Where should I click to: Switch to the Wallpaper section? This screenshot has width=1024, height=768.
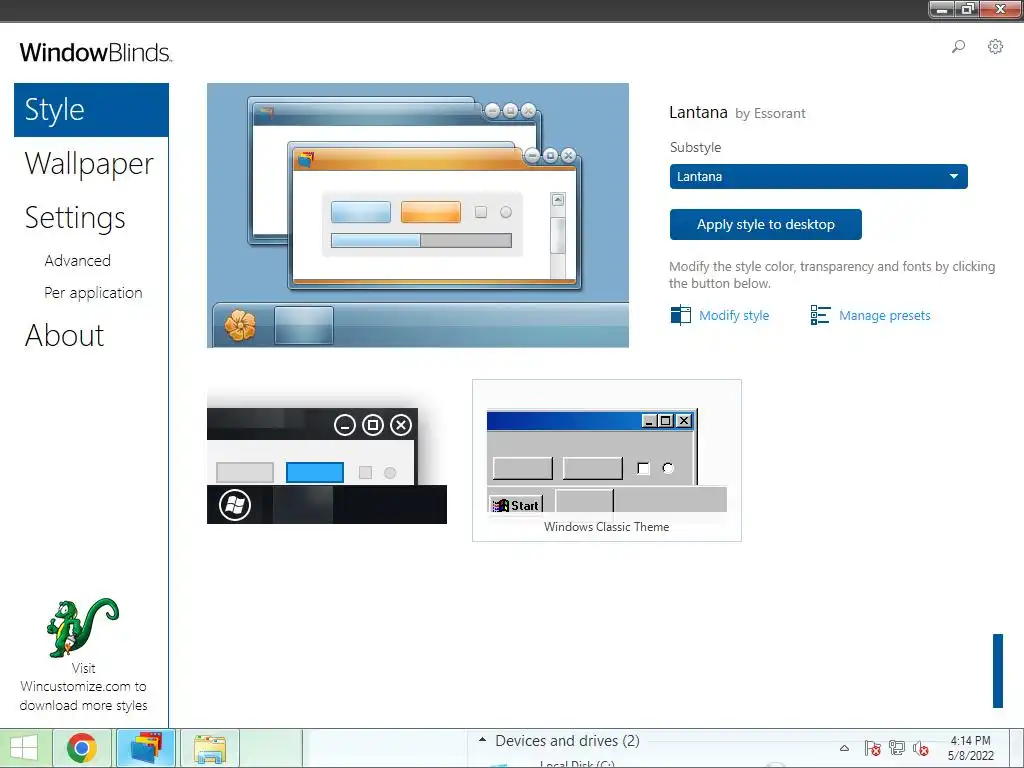point(89,164)
